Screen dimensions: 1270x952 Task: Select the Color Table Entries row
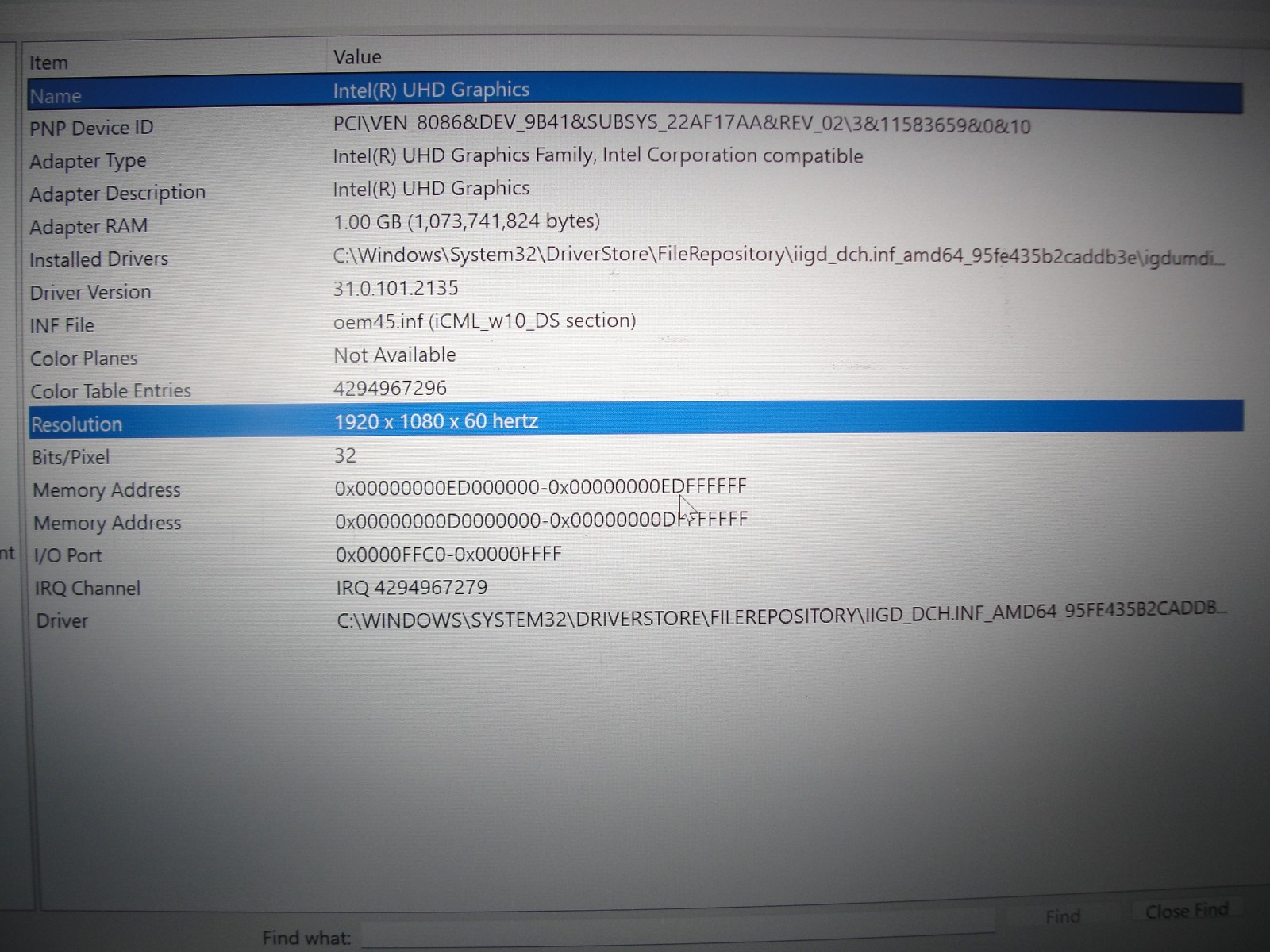635,390
